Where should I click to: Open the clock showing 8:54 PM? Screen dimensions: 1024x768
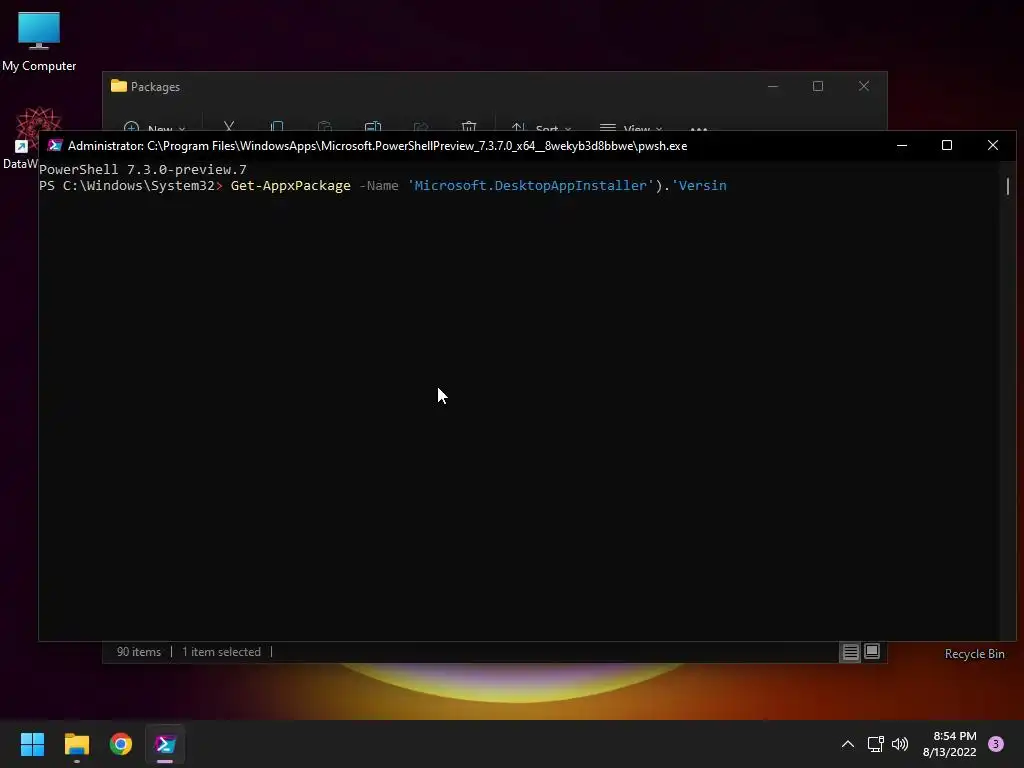pyautogui.click(x=955, y=736)
